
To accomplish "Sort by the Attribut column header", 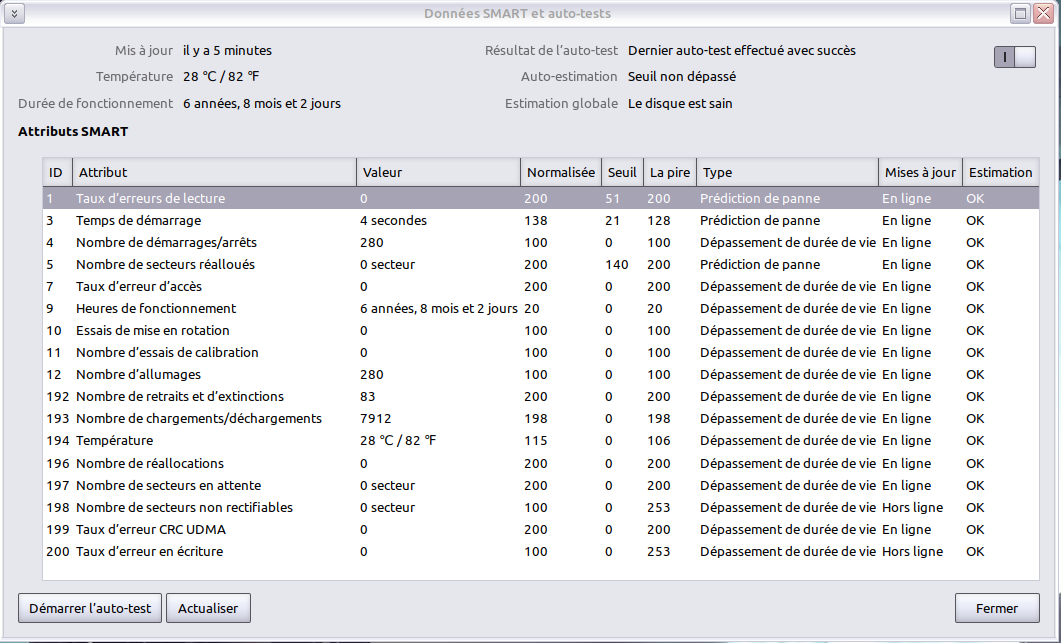I will coord(214,173).
